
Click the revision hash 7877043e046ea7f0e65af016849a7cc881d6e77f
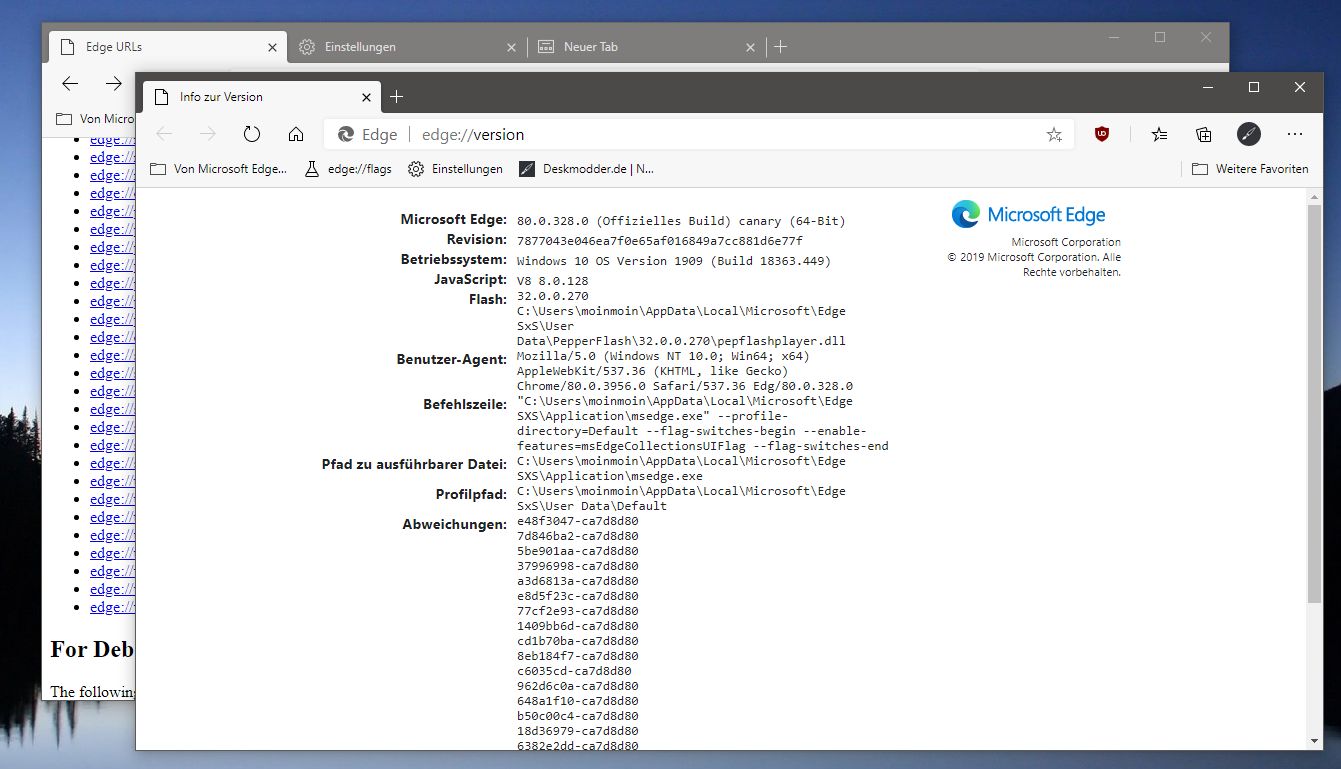[x=660, y=241]
